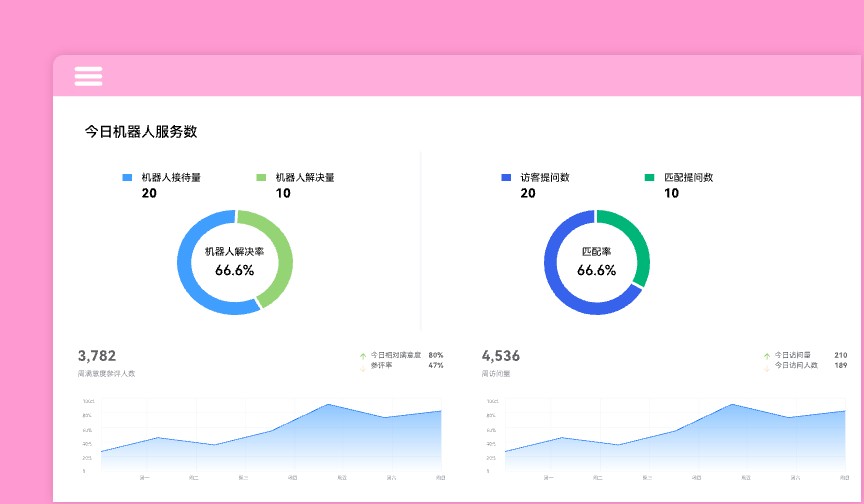This screenshot has width=864, height=504.
Task: Click the 周满意度参评人数 caption
Action: 106,373
